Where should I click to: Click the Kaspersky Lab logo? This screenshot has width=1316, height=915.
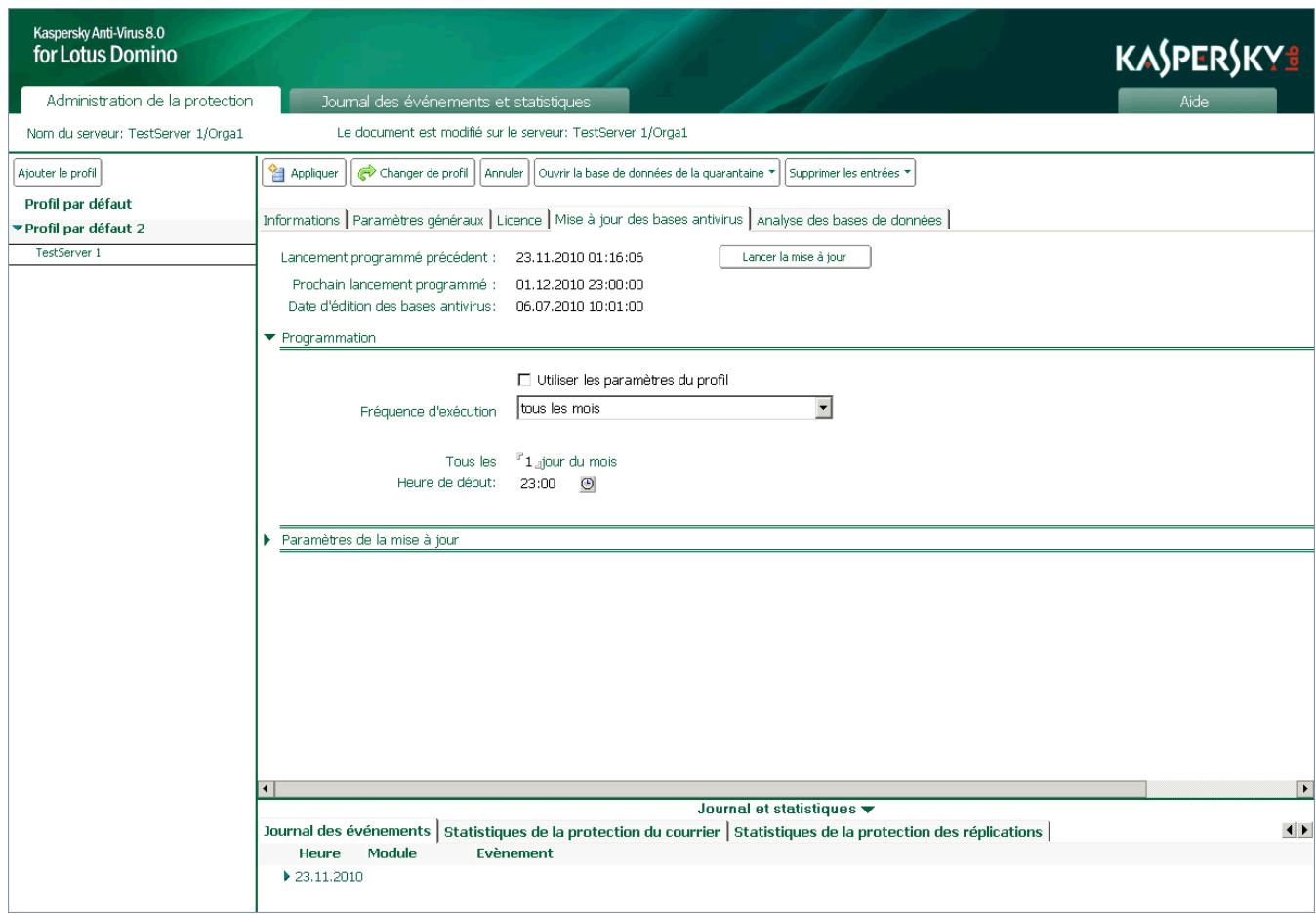[1208, 60]
